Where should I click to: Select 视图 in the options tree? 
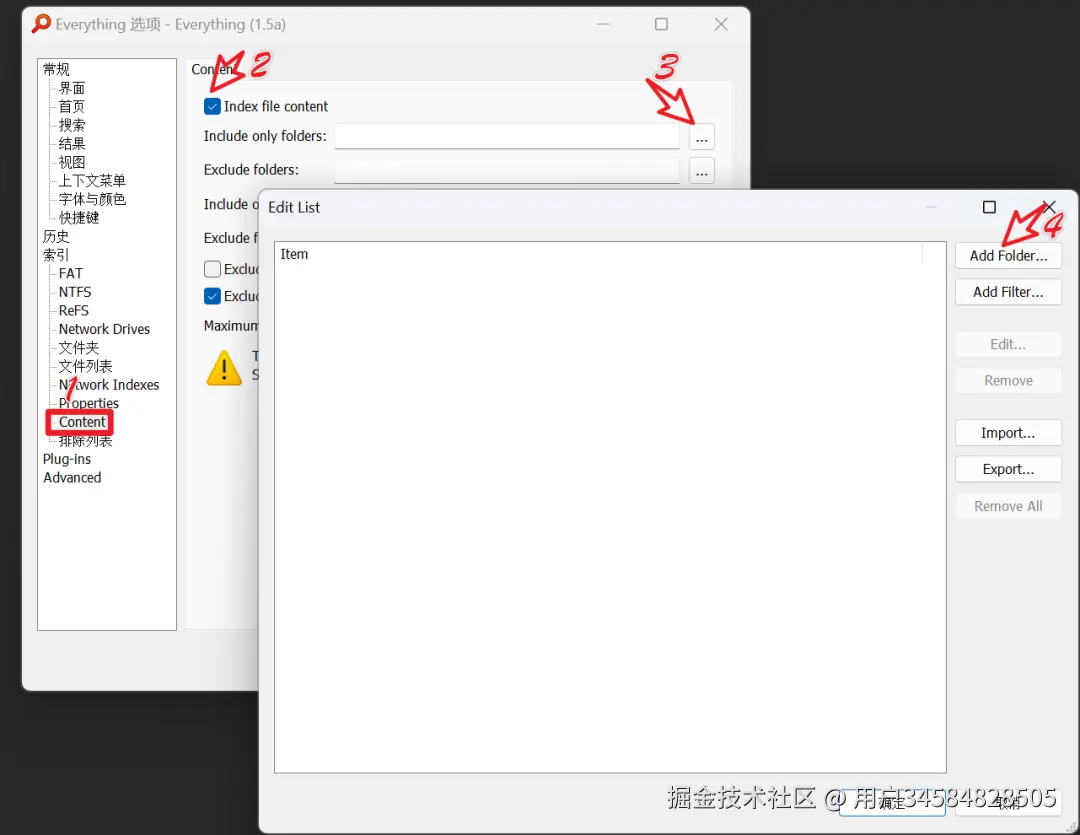72,163
